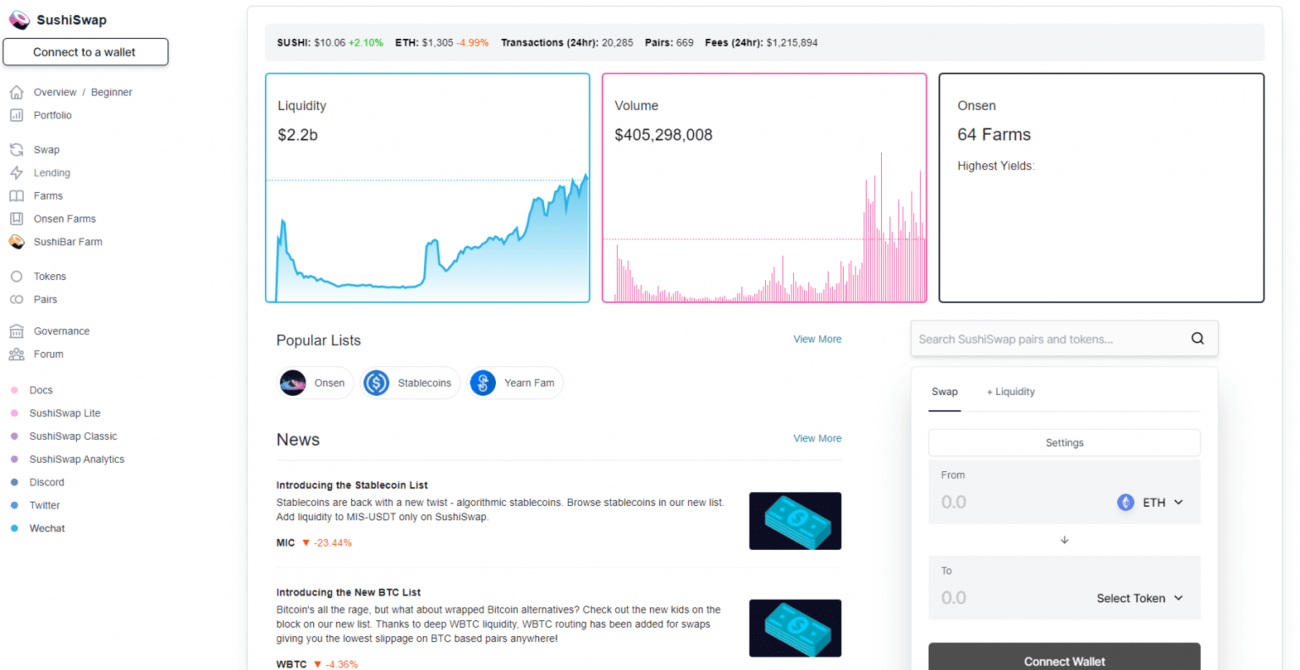Image resolution: width=1300 pixels, height=670 pixels.
Task: Click the Connect Wallet button
Action: coord(1064,660)
